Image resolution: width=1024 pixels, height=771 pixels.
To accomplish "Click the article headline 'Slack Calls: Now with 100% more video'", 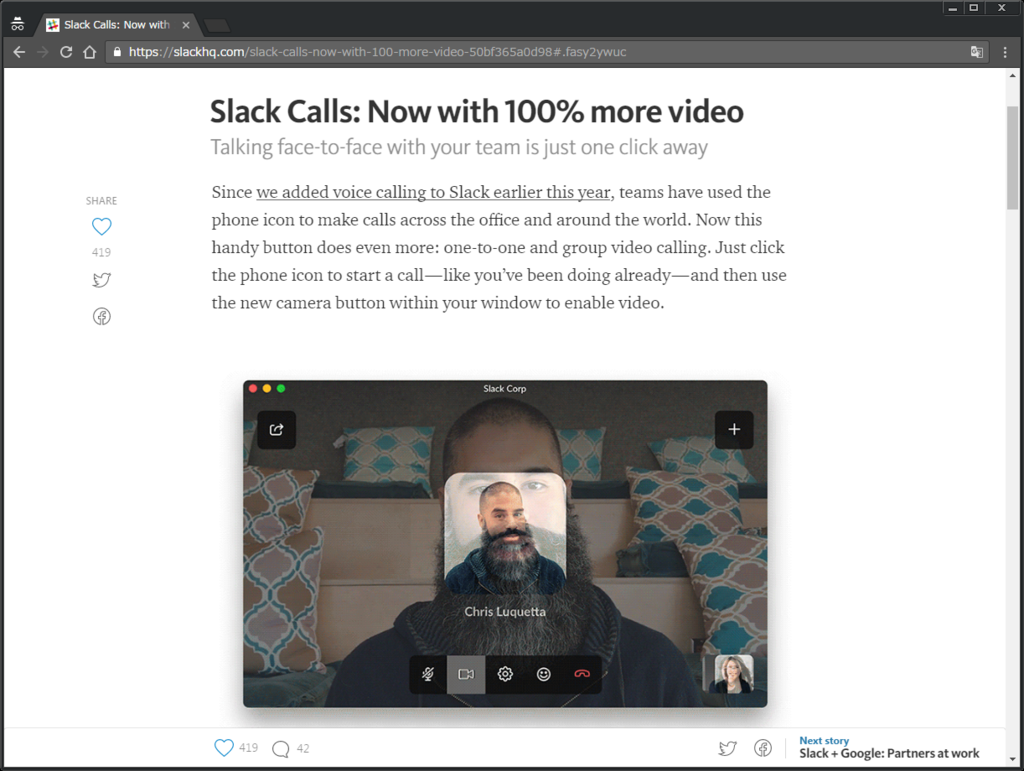I will (x=477, y=112).
